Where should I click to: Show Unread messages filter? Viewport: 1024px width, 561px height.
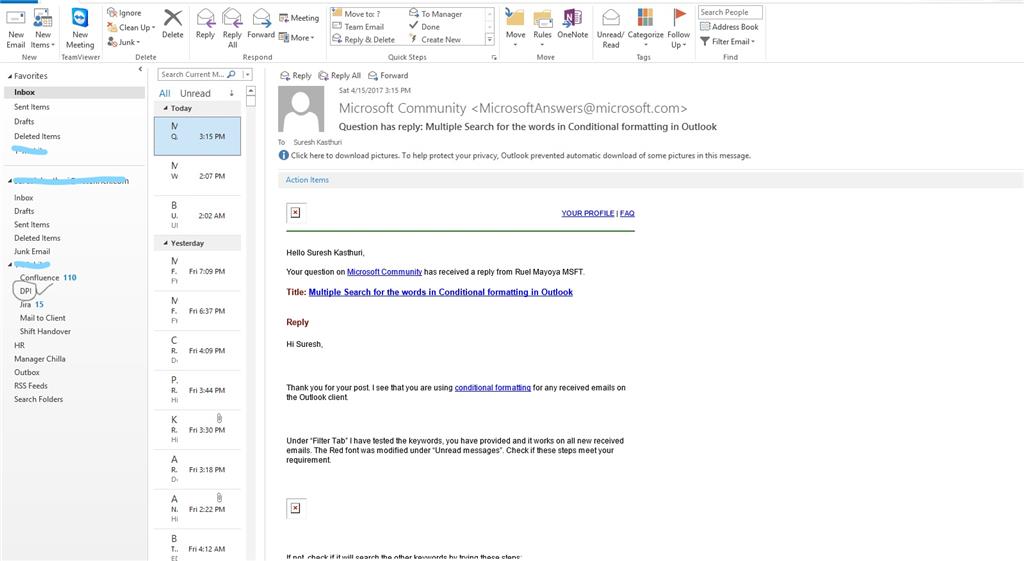click(195, 93)
